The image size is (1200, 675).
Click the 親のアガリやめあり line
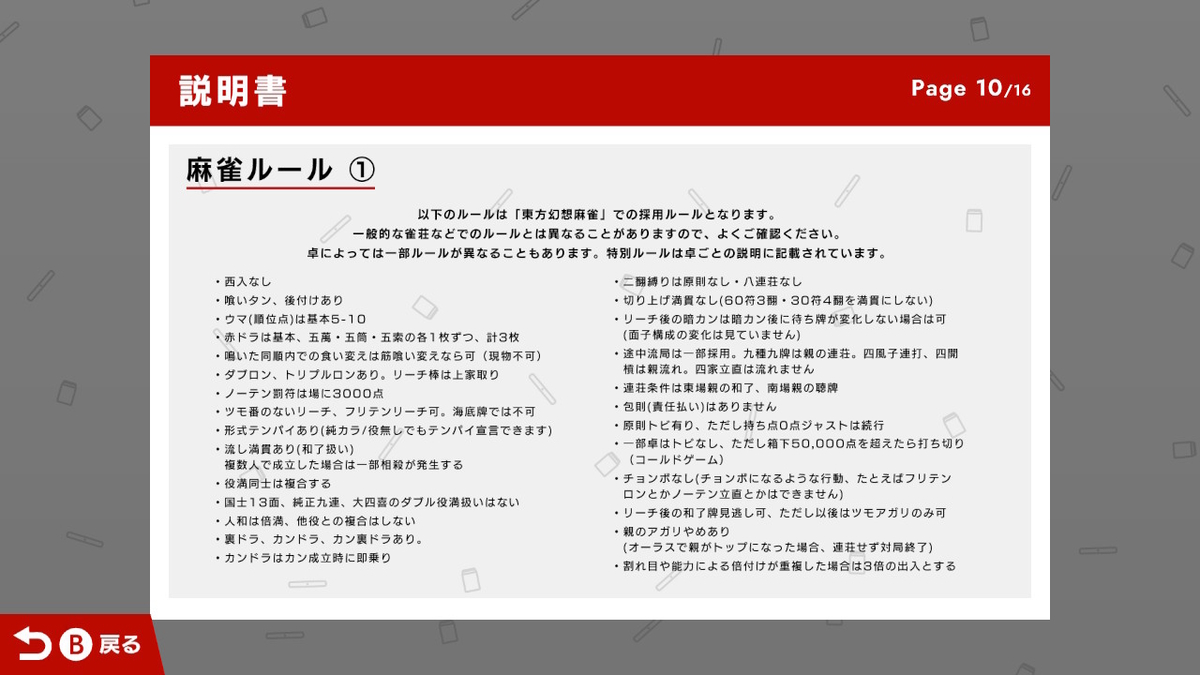point(671,531)
